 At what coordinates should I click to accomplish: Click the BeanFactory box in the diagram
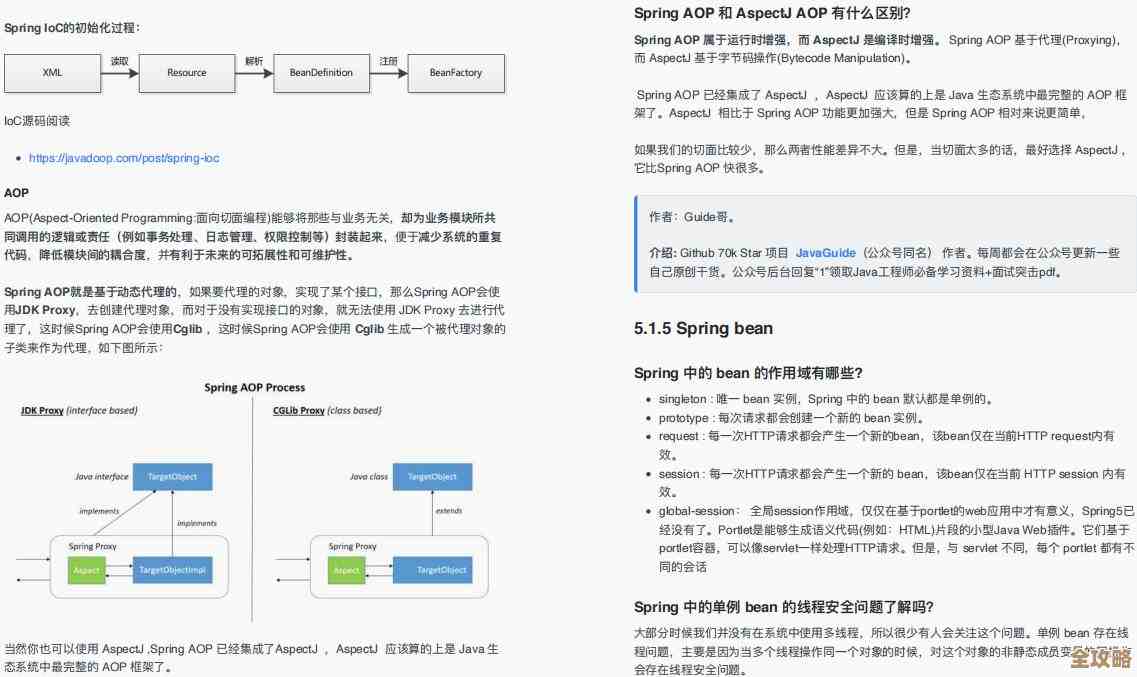pyautogui.click(x=456, y=72)
